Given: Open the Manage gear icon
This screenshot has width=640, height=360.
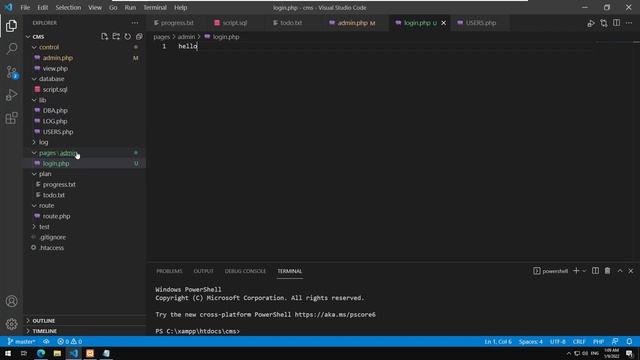Looking at the screenshot, I should click(x=11, y=324).
